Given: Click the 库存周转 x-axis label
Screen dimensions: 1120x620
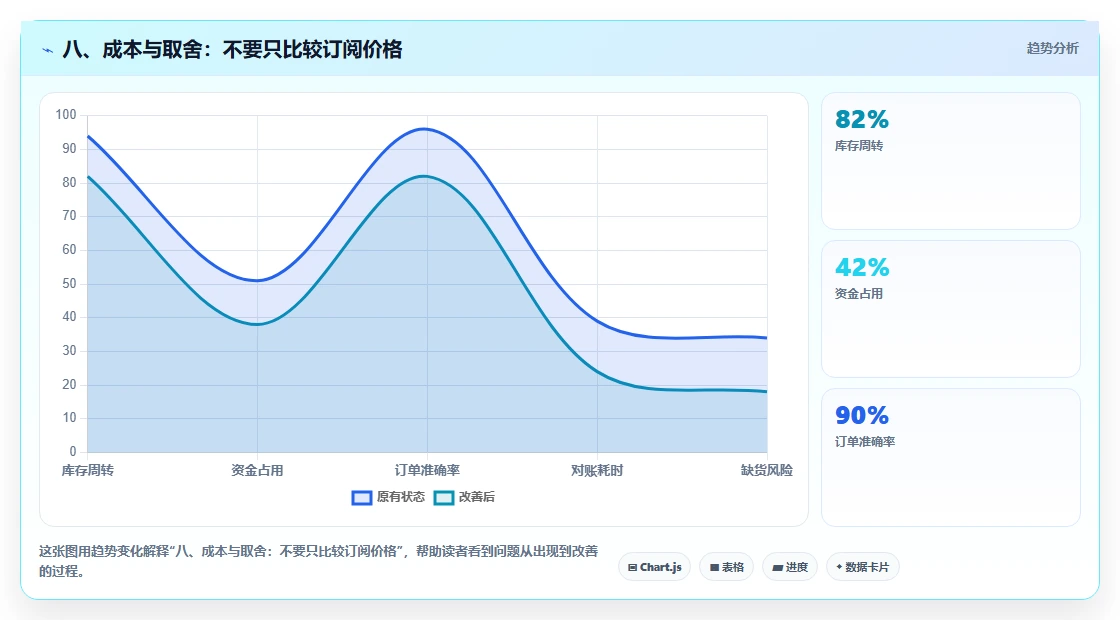Looking at the screenshot, I should 87,471.
